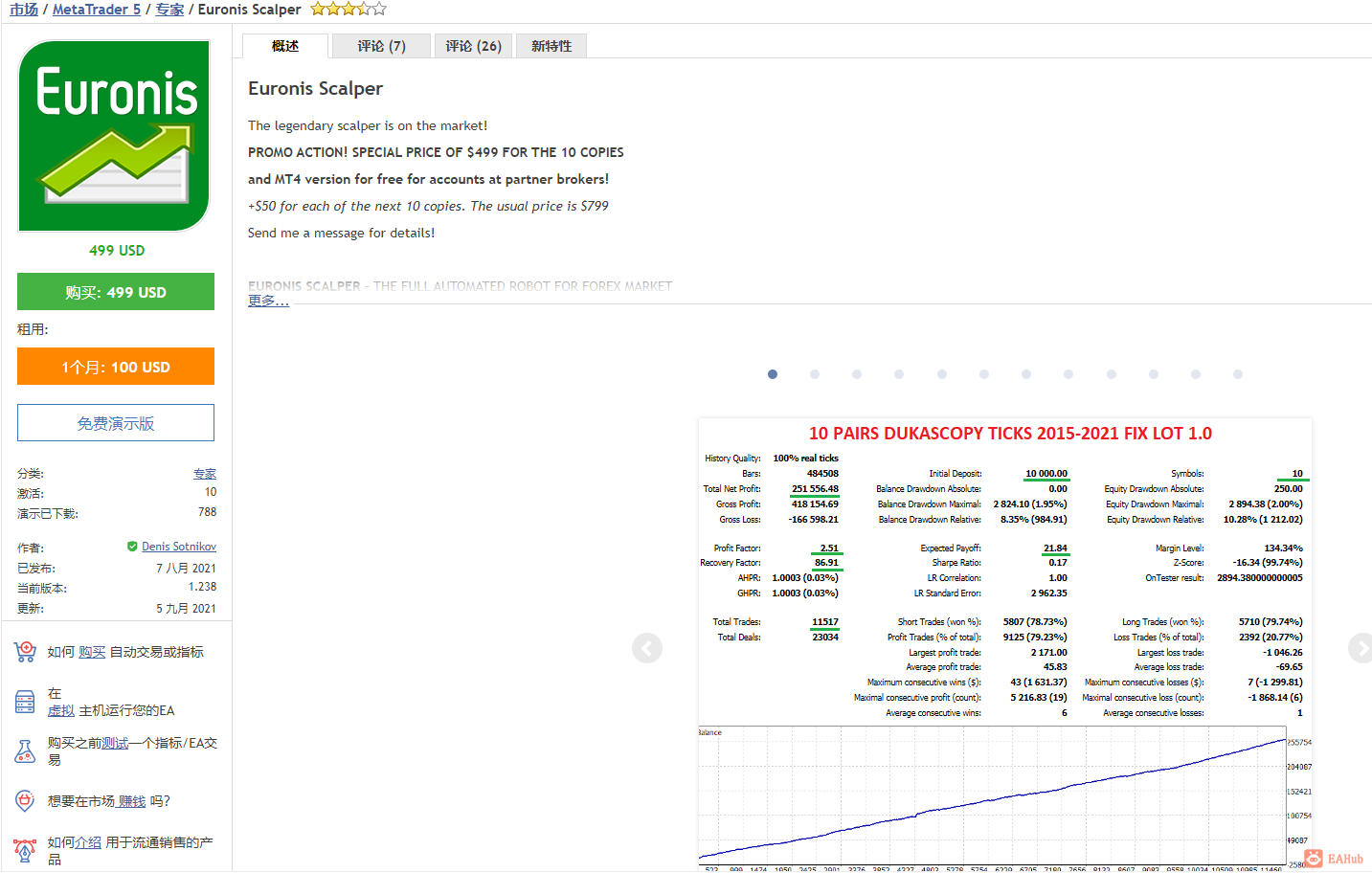Click the 激活 label in the sidebar
Viewport: 1372px width, 873px height.
tap(31, 493)
